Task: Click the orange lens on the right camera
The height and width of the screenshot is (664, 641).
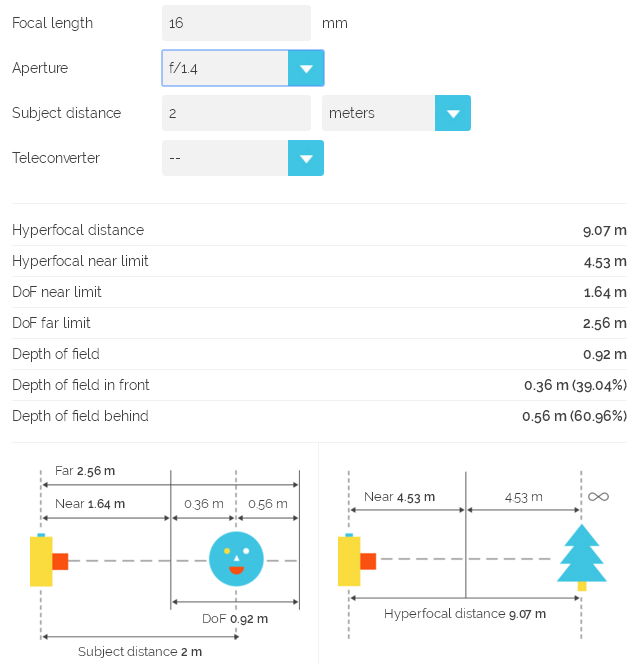Action: [368, 561]
